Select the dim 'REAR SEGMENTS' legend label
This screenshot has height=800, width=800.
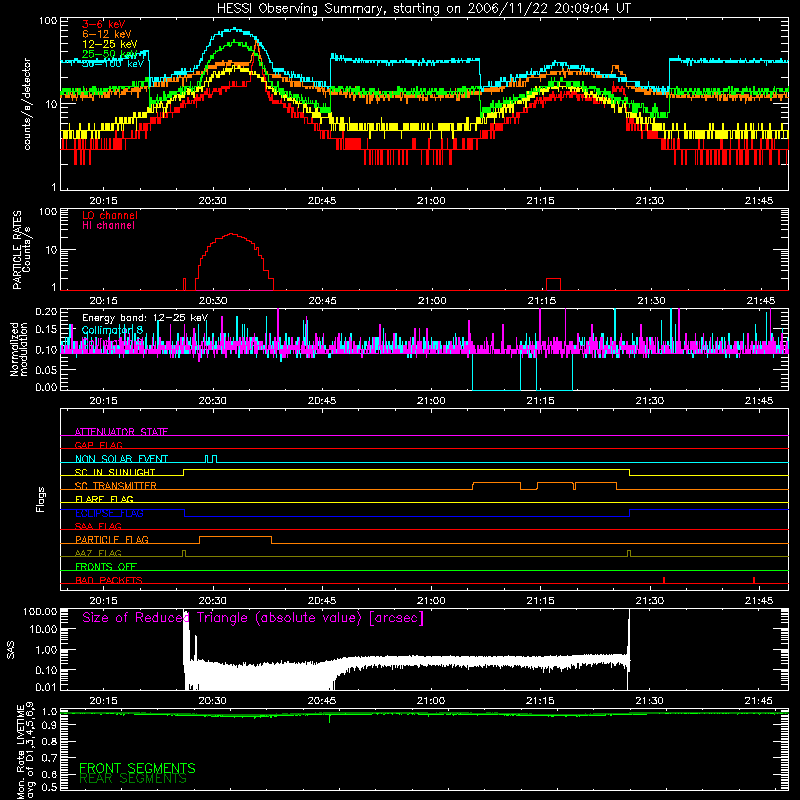pyautogui.click(x=133, y=779)
